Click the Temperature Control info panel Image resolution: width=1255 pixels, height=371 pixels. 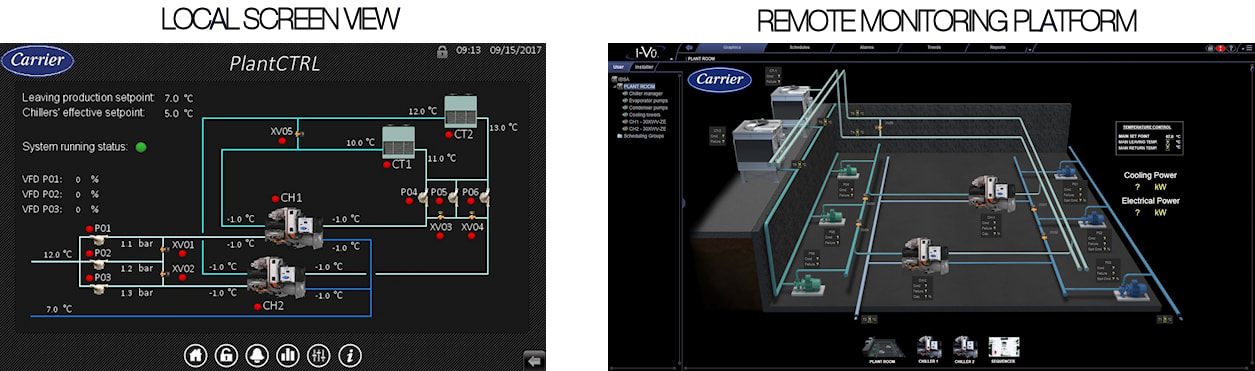coord(1150,138)
